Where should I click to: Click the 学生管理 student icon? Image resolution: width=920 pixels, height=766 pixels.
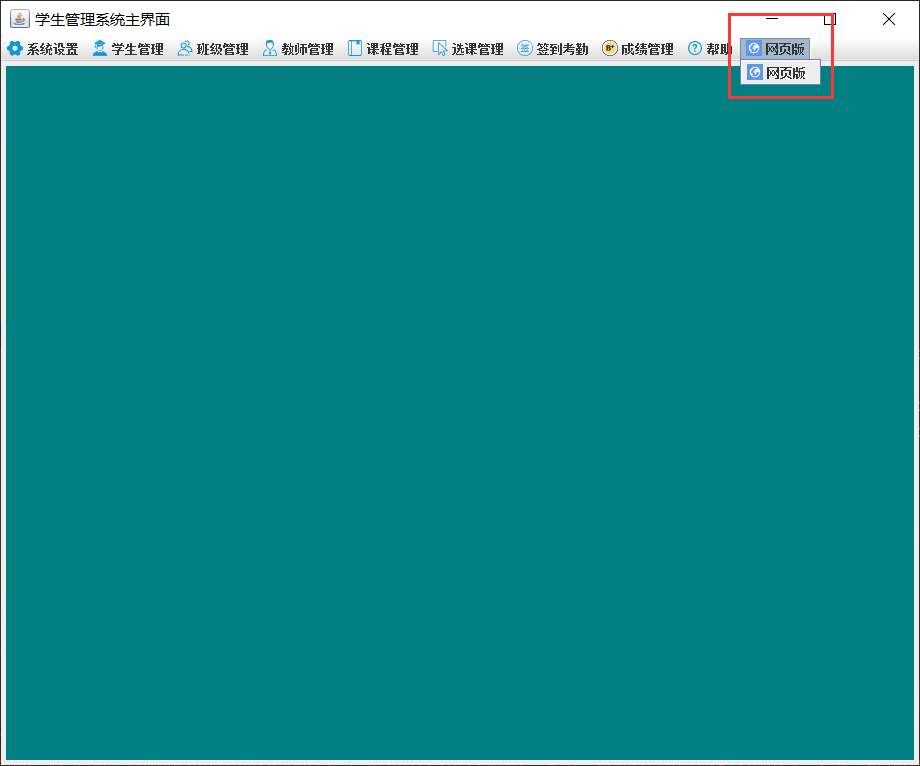click(99, 47)
